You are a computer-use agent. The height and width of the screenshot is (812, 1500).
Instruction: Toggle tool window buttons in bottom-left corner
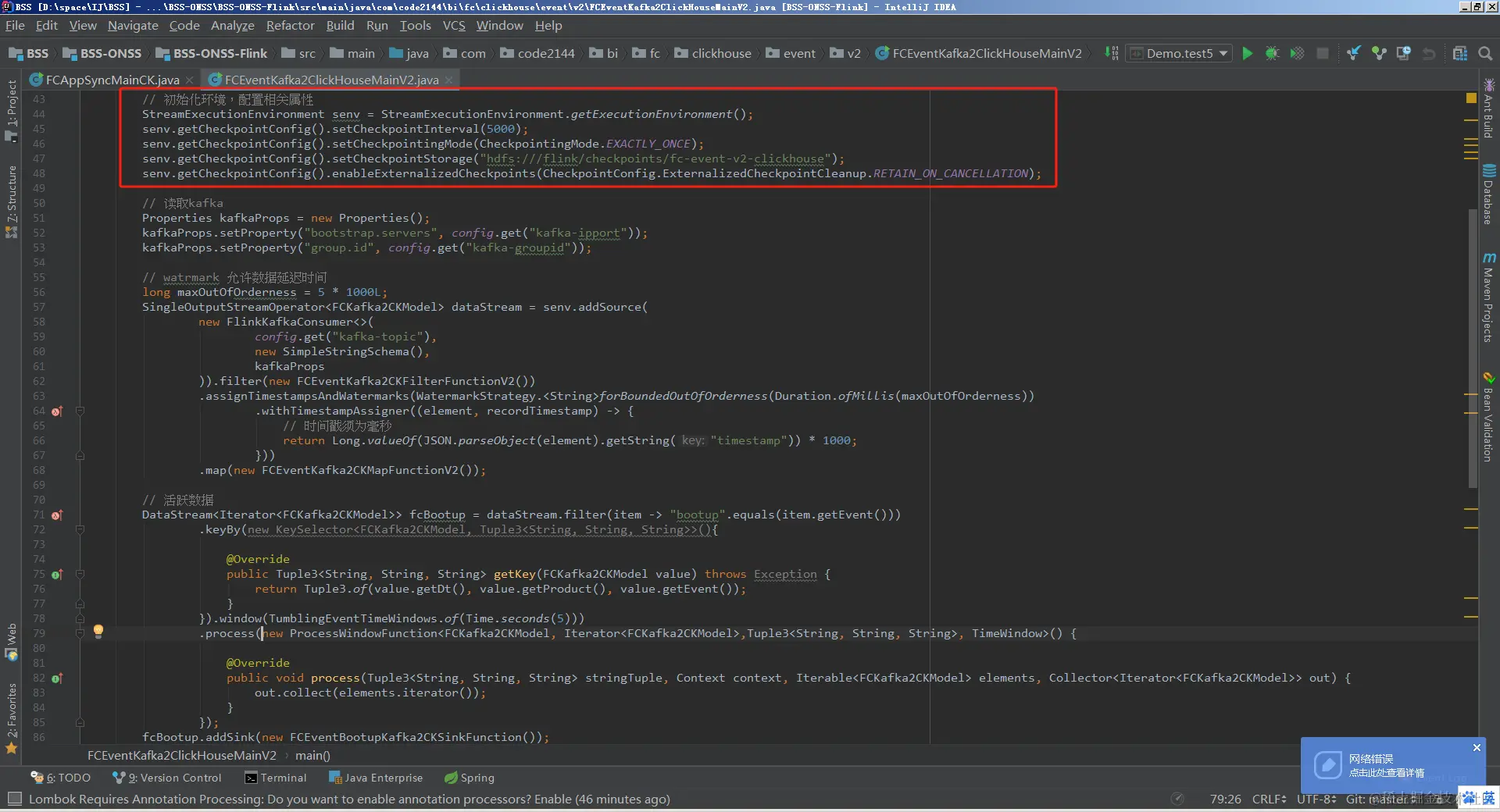click(14, 798)
